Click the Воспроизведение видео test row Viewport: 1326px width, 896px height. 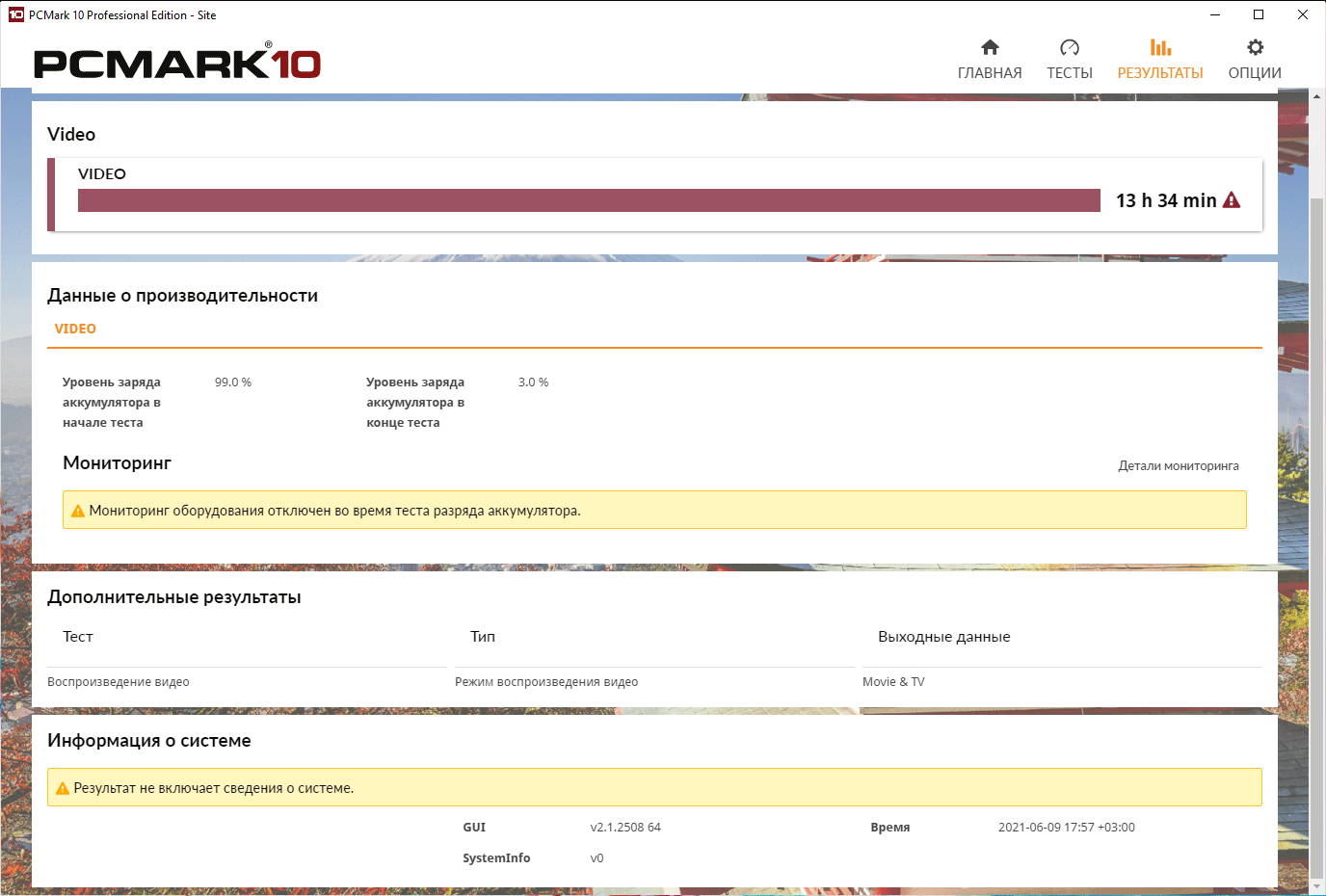click(119, 682)
